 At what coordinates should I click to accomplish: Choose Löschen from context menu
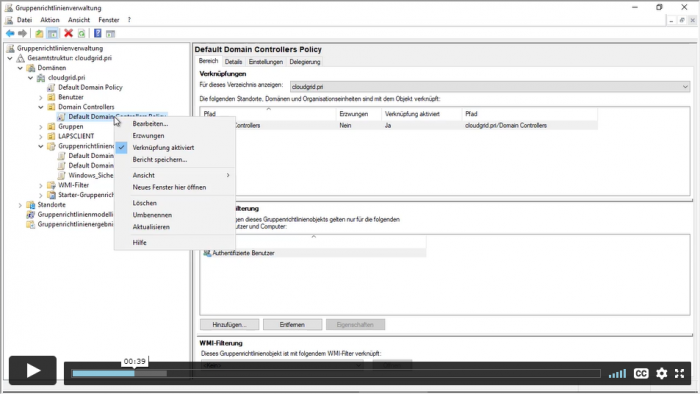tap(175, 203)
